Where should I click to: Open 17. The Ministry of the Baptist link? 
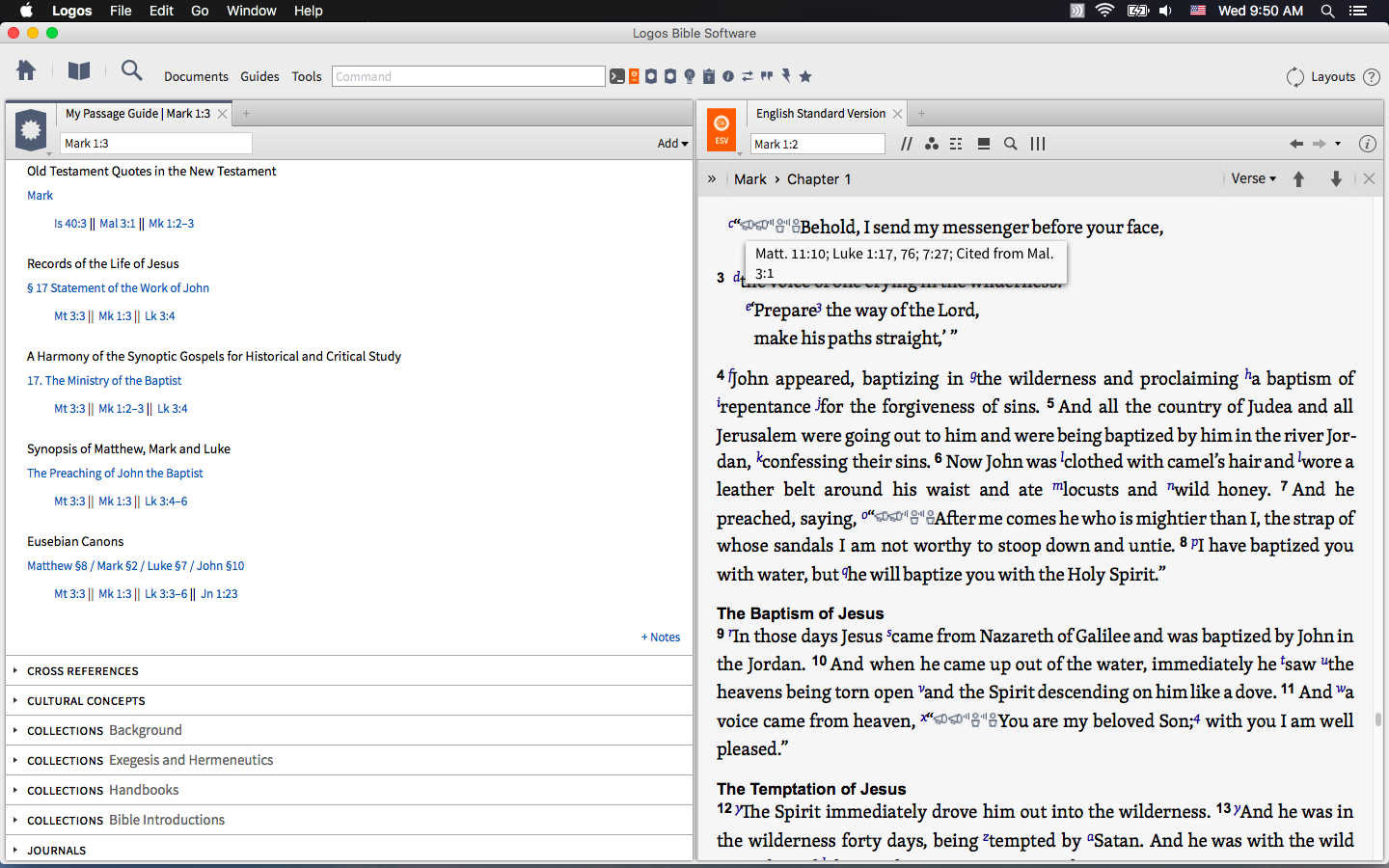click(x=104, y=380)
